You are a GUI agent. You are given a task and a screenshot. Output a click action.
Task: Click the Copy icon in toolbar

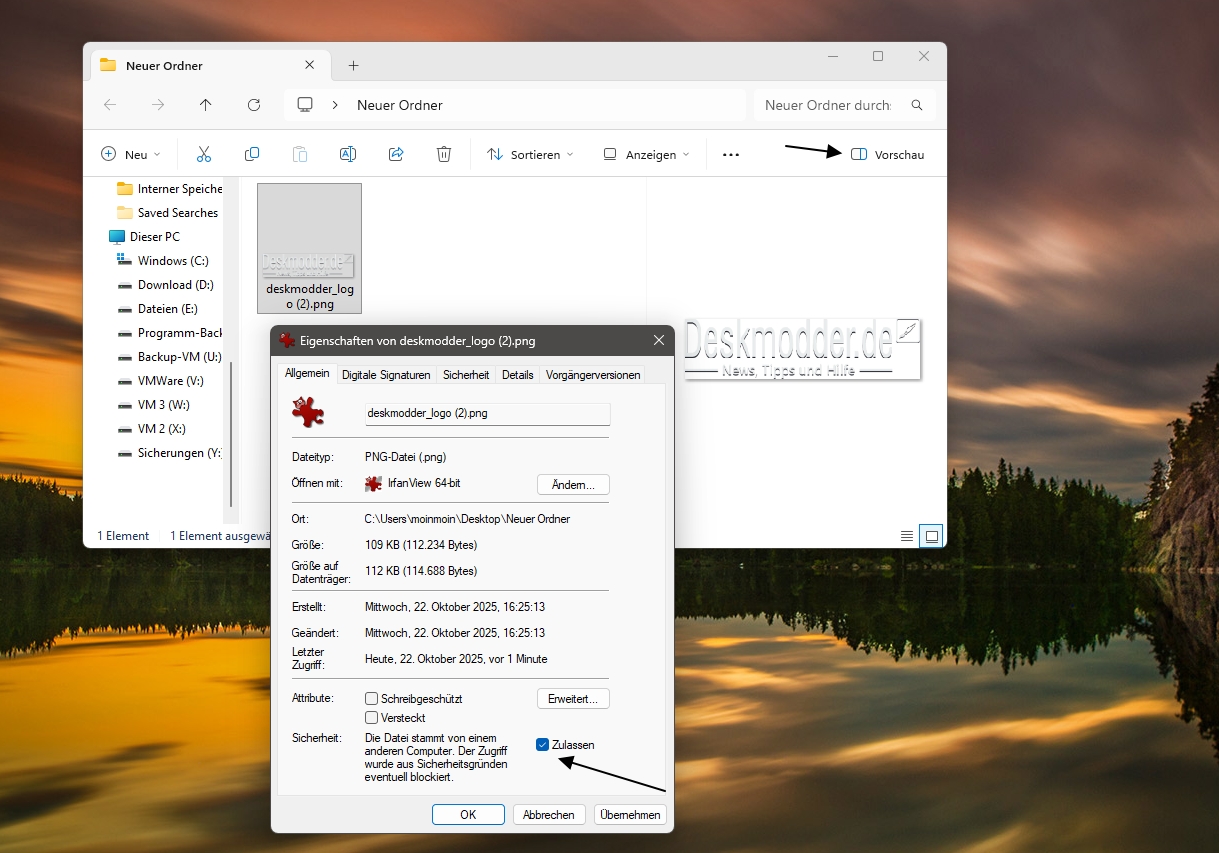tap(252, 154)
